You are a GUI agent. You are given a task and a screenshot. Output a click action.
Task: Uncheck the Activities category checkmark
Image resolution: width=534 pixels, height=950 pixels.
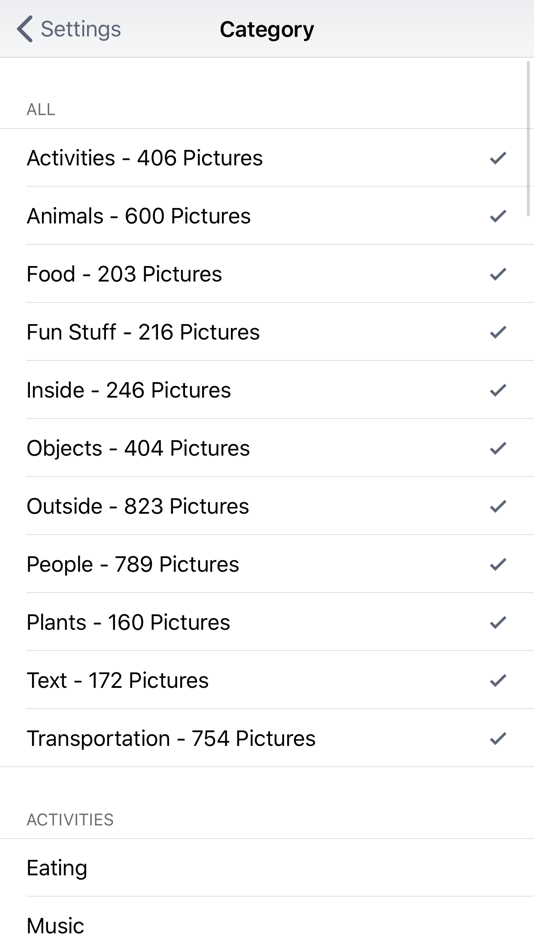[498, 158]
